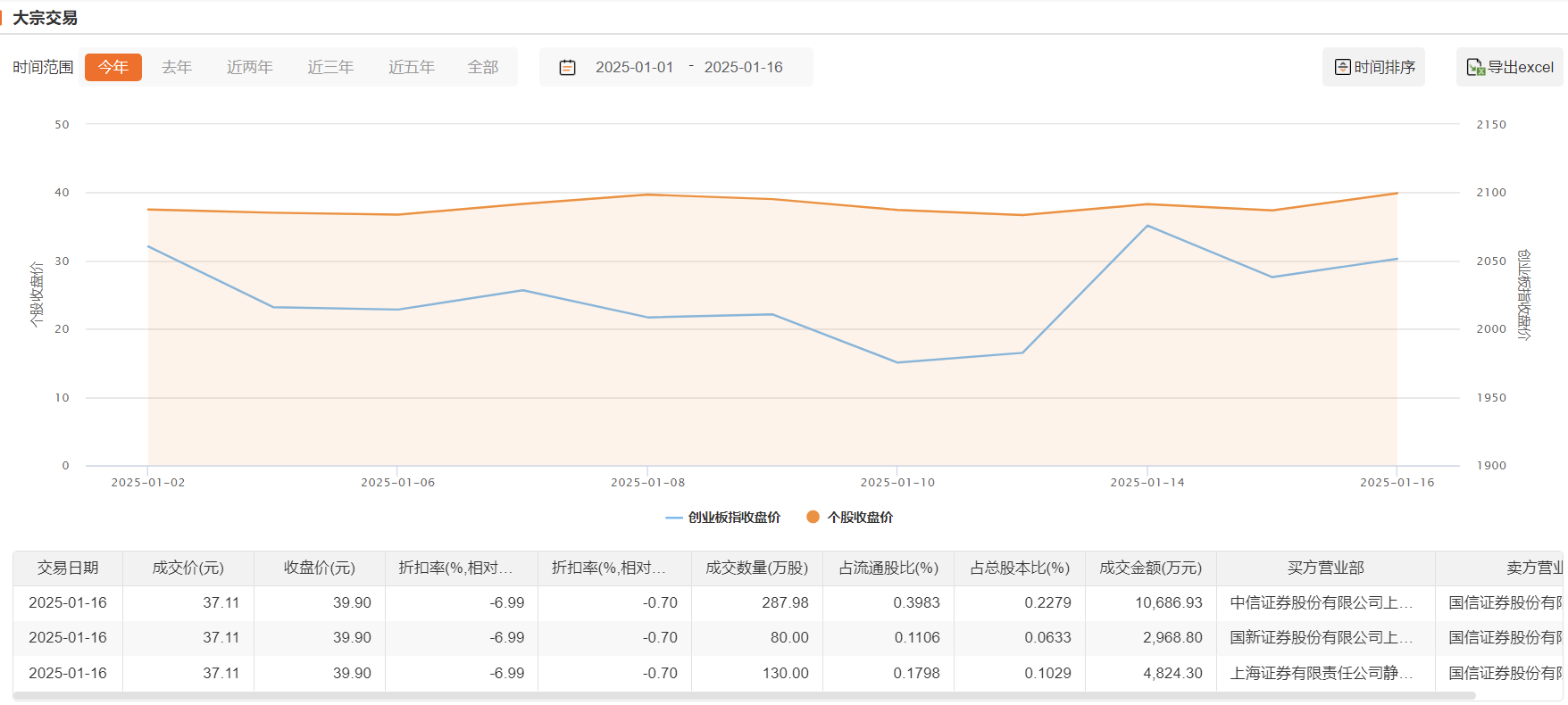The width and height of the screenshot is (1568, 705).
Task: Click the 中信证券 buyer branch cell
Action: click(1321, 603)
